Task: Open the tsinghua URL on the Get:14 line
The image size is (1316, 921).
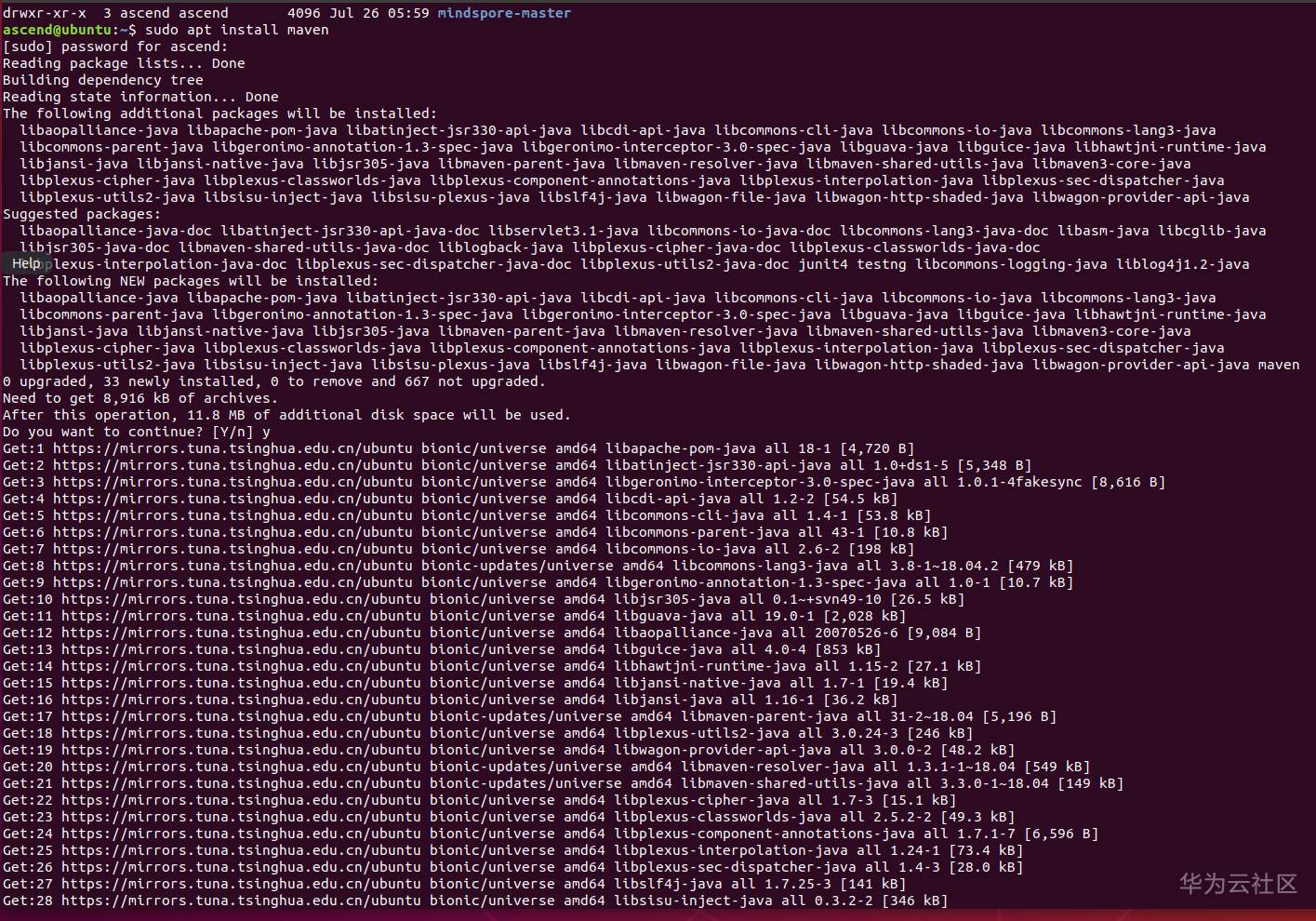Action: pyautogui.click(x=241, y=666)
